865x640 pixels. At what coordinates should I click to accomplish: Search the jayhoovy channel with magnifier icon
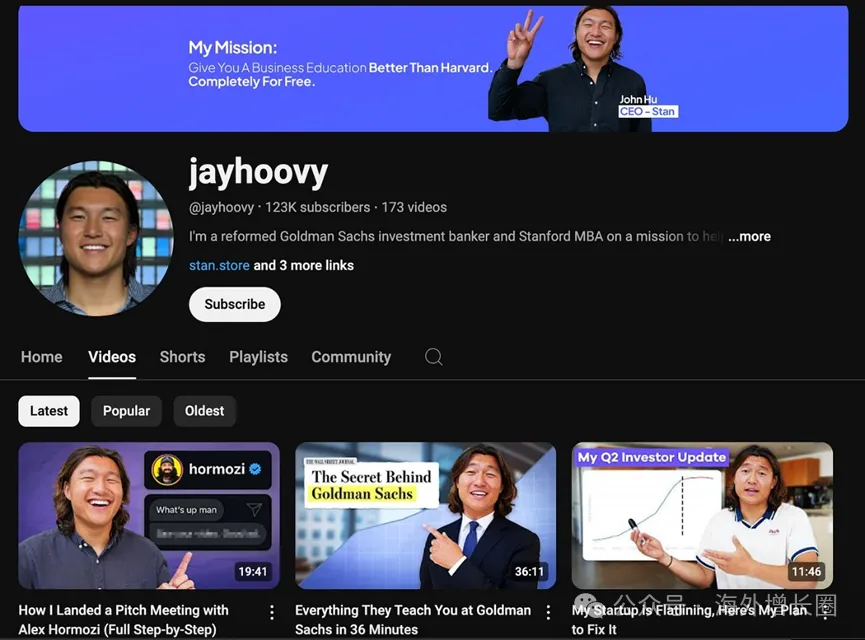coord(433,357)
